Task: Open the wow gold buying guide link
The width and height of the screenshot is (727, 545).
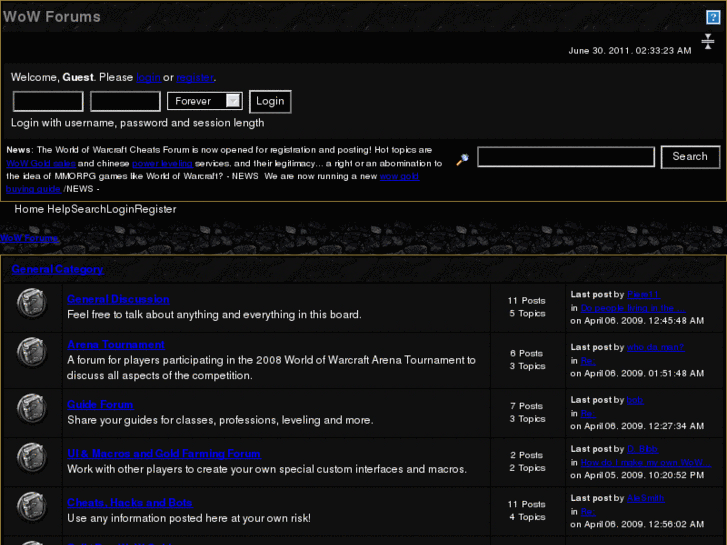Action: [399, 176]
